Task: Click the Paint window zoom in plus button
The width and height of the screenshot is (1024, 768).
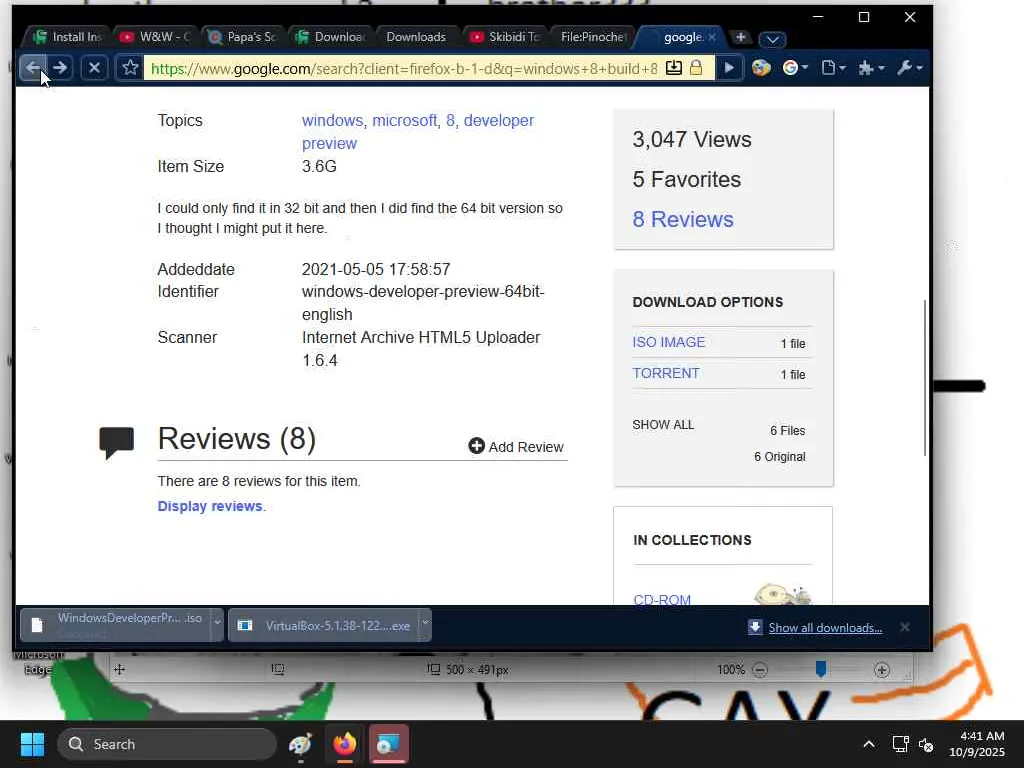Action: point(882,669)
